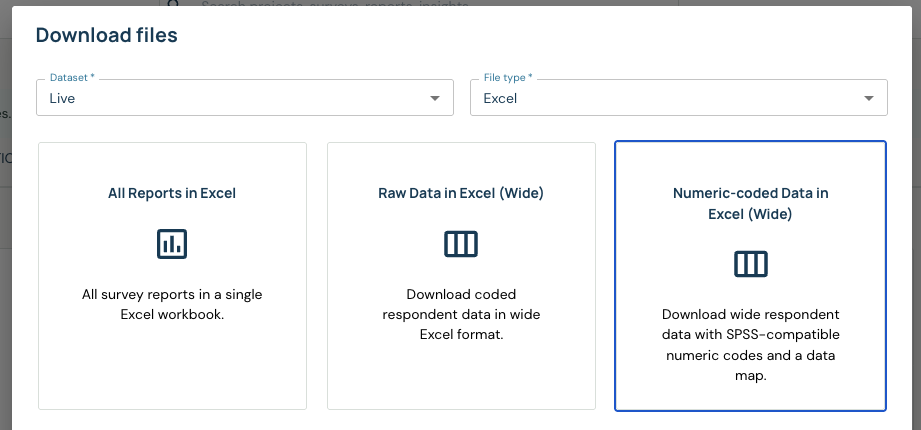Open the Dataset dropdown showing Live
The width and height of the screenshot is (921, 430).
tap(245, 98)
